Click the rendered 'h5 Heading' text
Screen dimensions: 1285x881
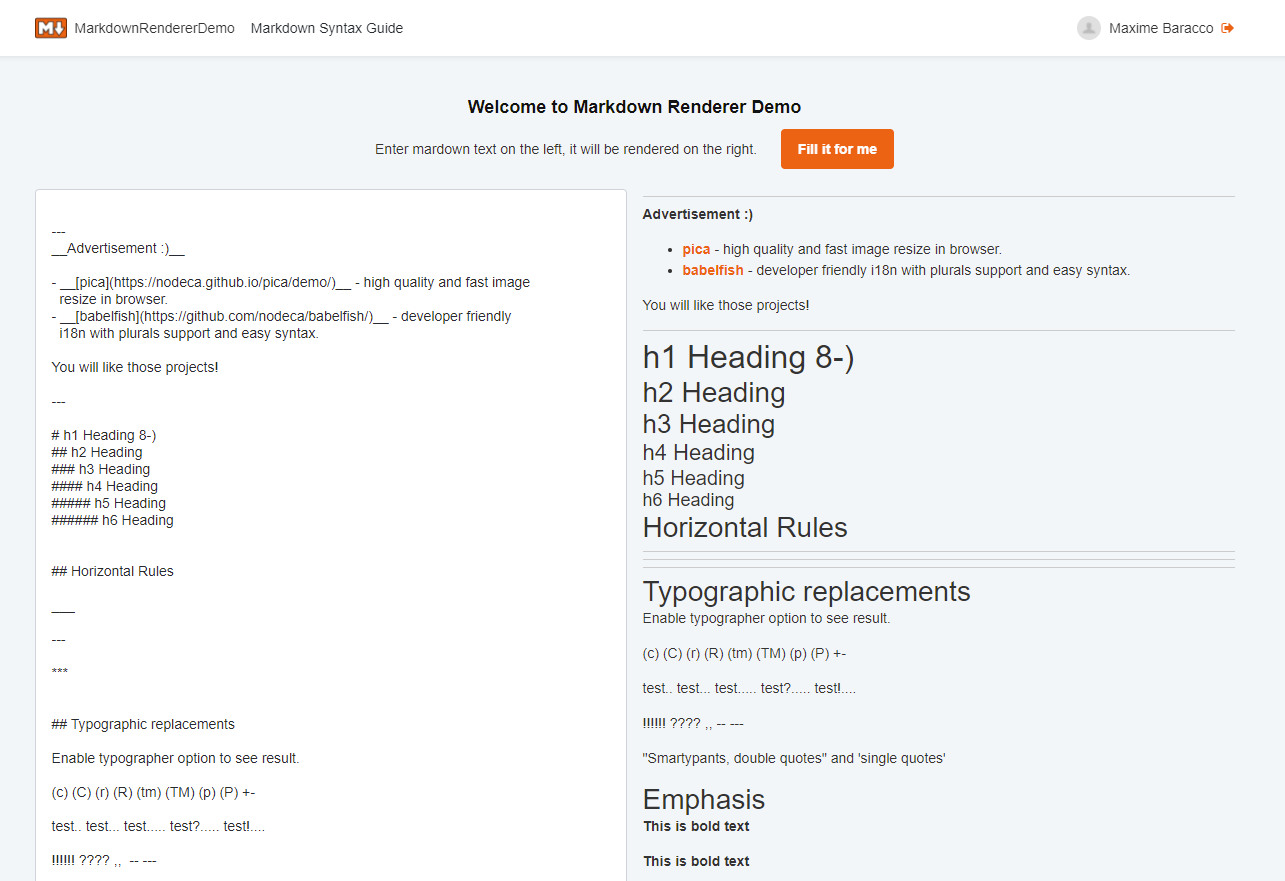(x=694, y=478)
